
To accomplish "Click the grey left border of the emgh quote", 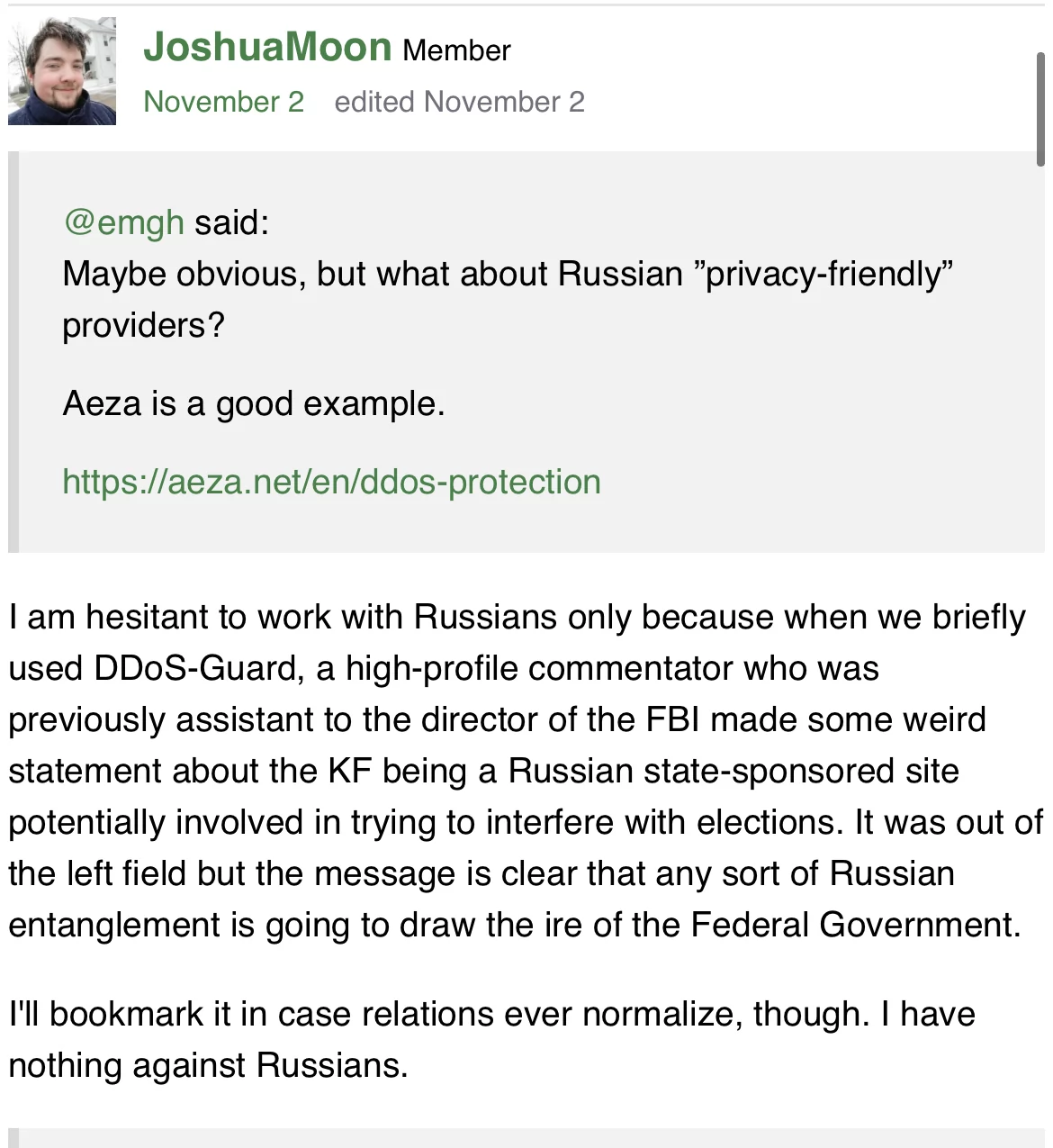I will tap(13, 351).
